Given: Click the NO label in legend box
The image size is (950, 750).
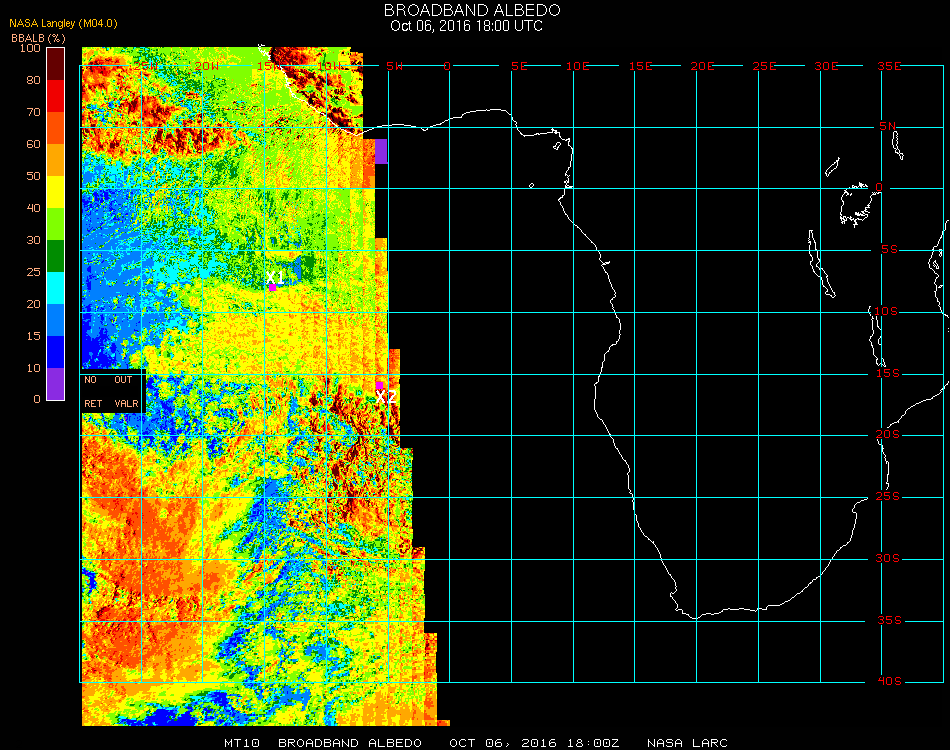Looking at the screenshot, I should point(91,380).
